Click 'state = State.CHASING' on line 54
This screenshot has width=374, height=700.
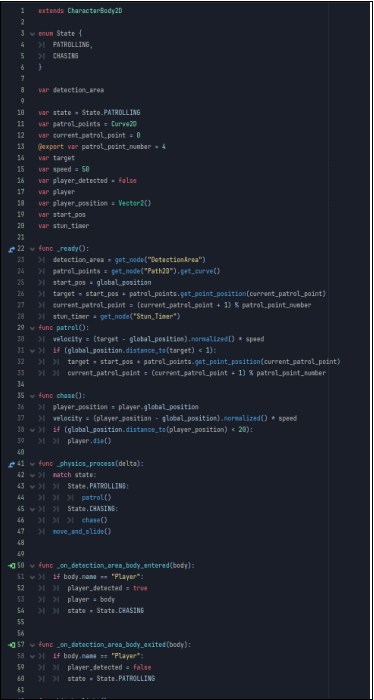coord(105,611)
